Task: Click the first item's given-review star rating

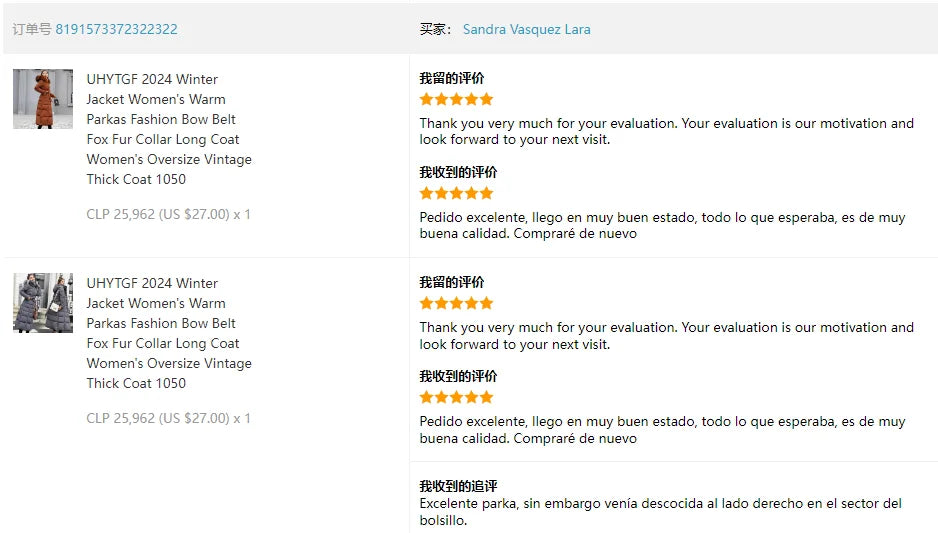Action: pyautogui.click(x=456, y=99)
